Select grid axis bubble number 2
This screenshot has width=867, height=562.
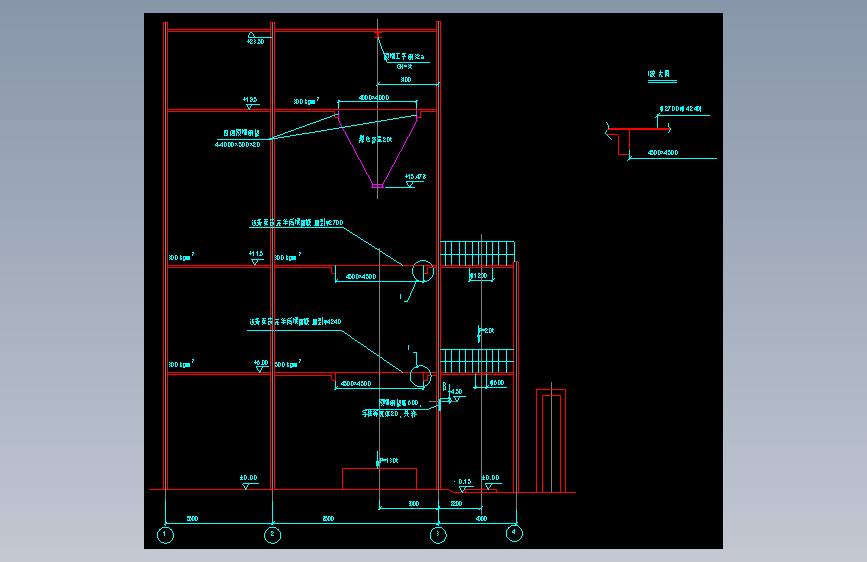pyautogui.click(x=273, y=535)
